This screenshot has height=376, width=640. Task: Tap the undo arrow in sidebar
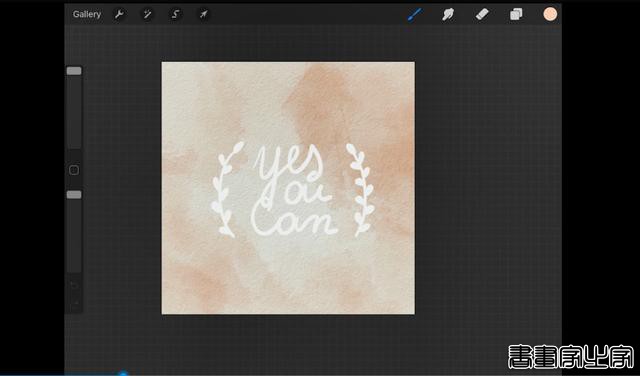pos(74,285)
